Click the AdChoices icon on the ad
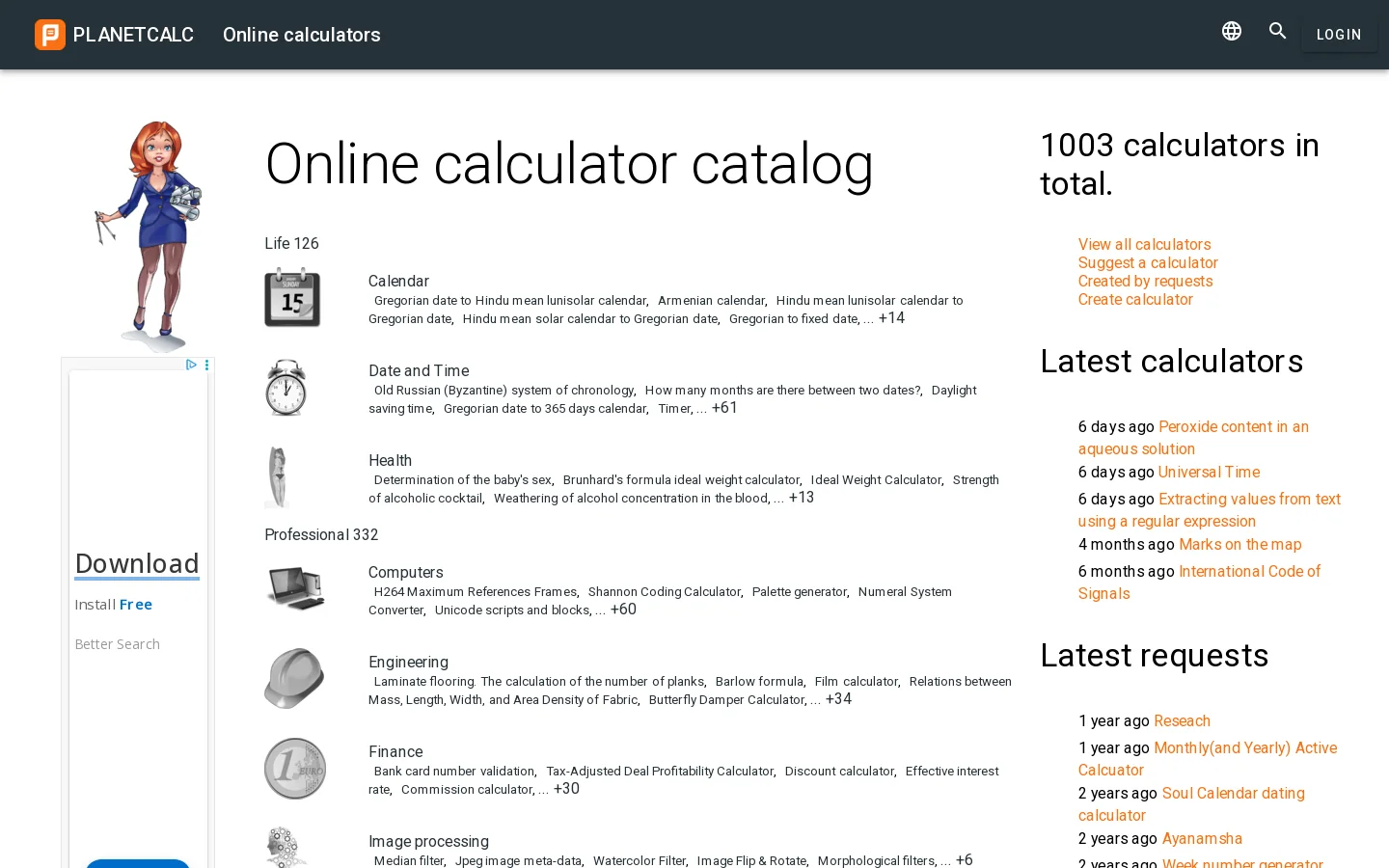1389x868 pixels. click(x=191, y=365)
